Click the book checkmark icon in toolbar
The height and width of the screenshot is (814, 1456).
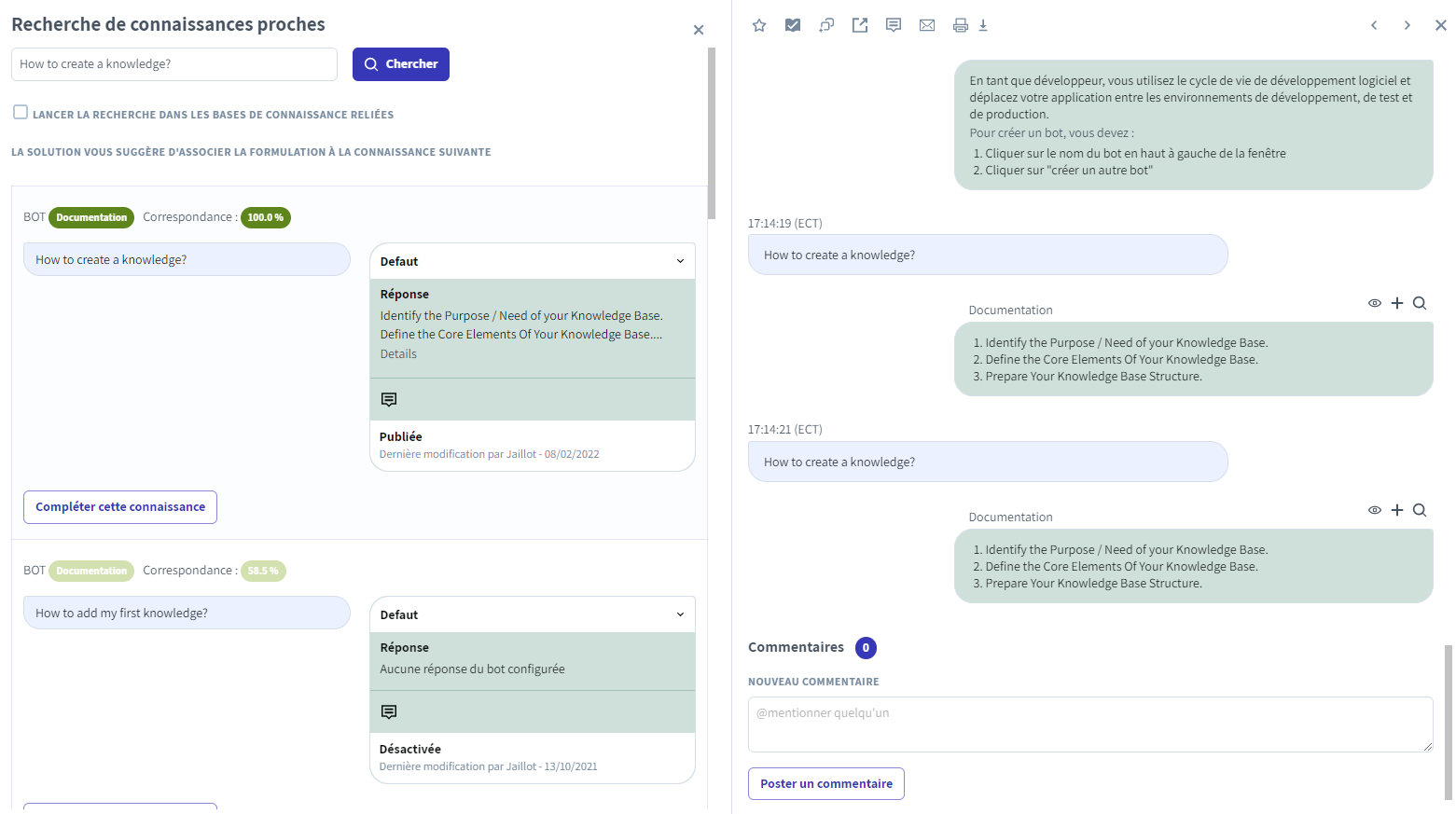click(x=793, y=25)
